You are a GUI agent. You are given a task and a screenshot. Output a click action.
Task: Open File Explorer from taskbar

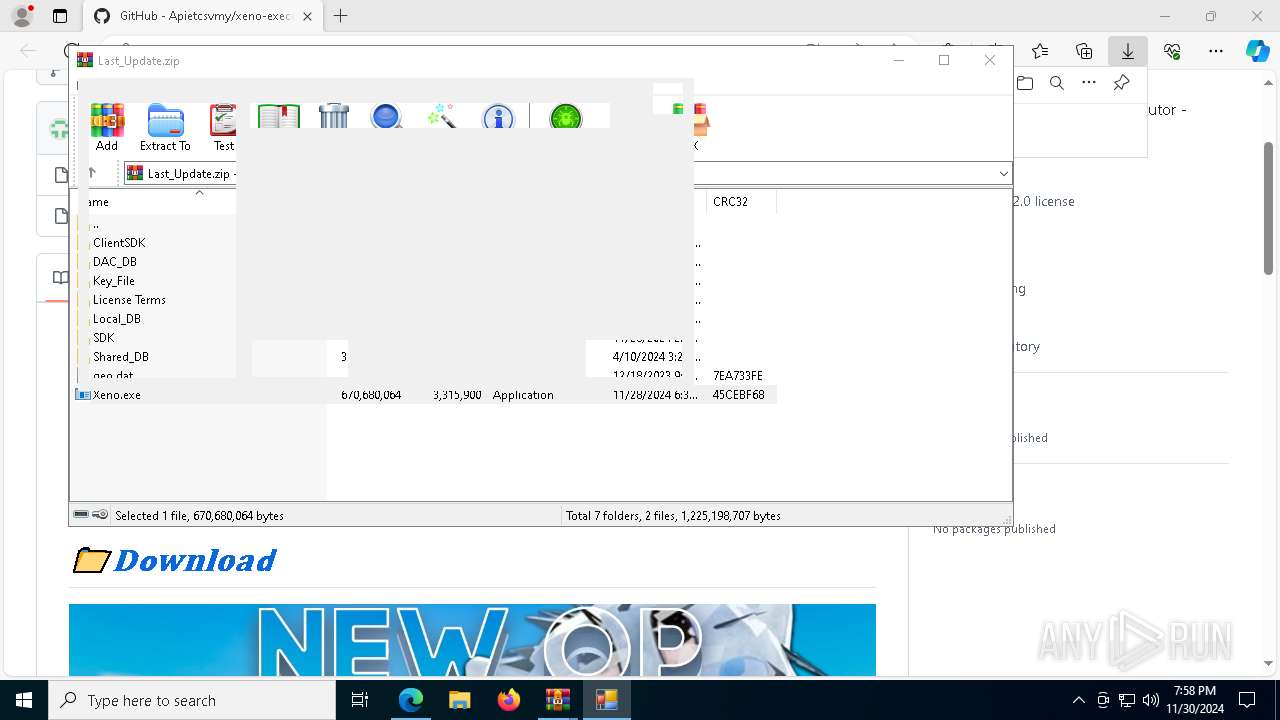pos(459,700)
